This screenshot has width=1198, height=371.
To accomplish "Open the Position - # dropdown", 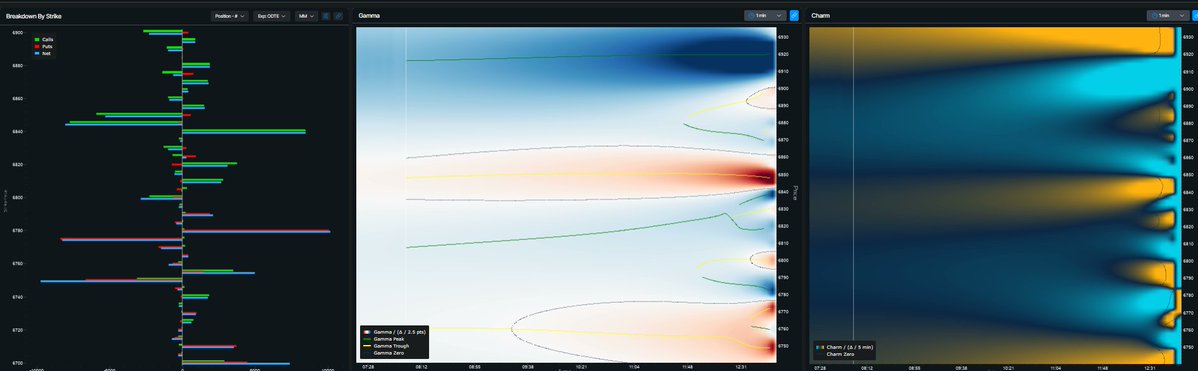I will pyautogui.click(x=229, y=15).
